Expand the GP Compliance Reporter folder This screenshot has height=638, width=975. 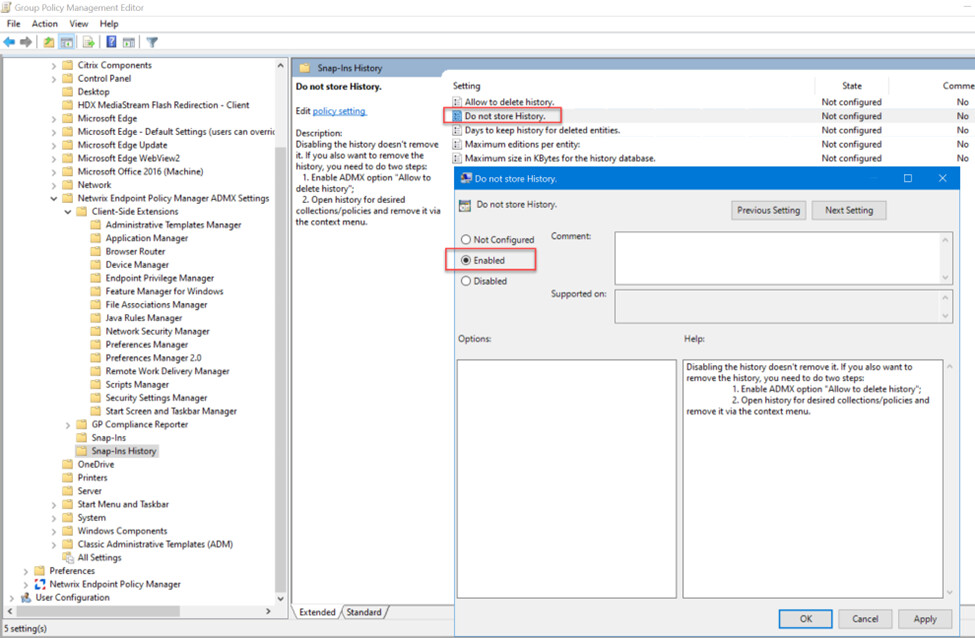(69, 425)
